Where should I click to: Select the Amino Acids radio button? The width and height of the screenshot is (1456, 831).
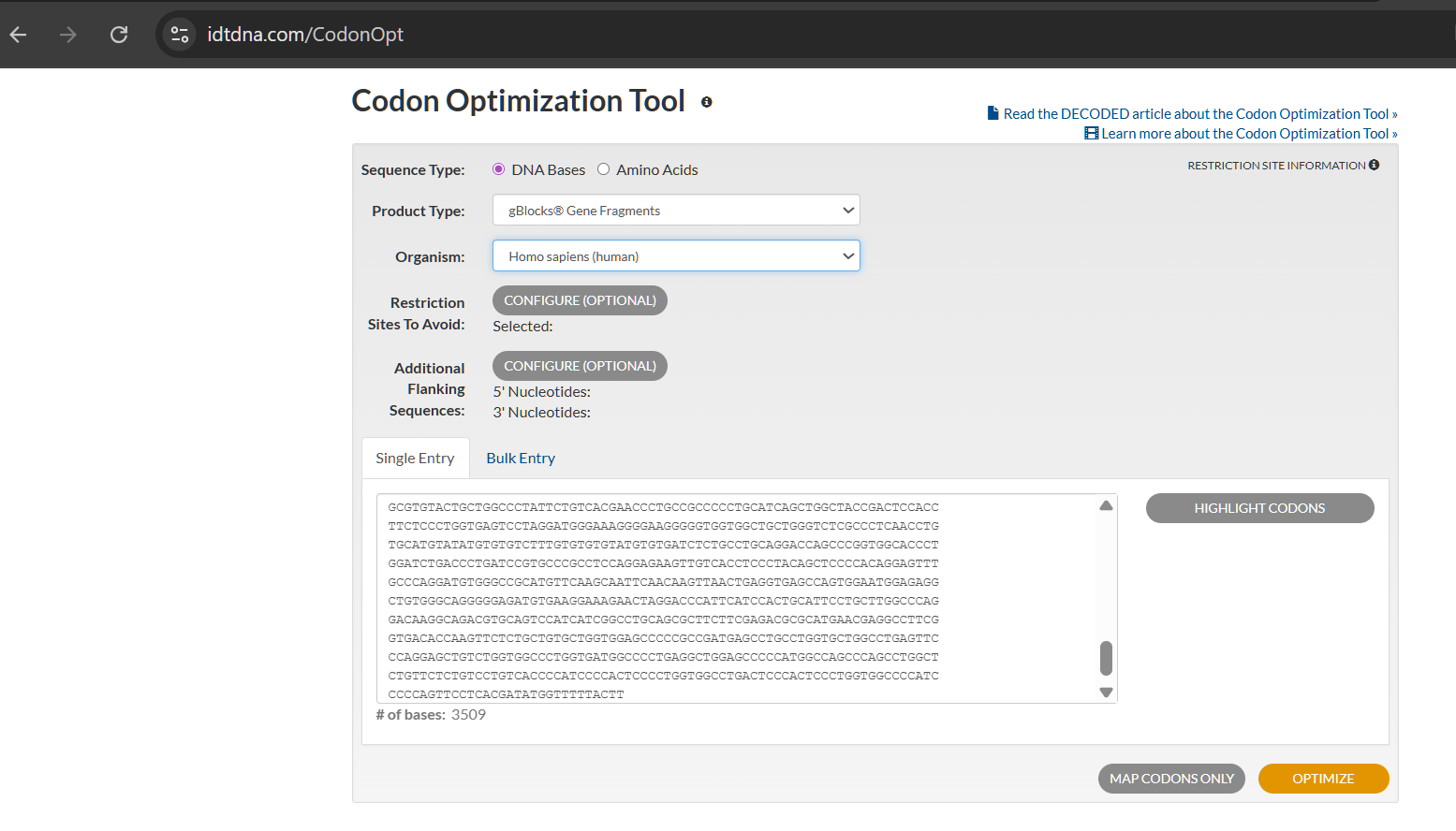[x=604, y=169]
